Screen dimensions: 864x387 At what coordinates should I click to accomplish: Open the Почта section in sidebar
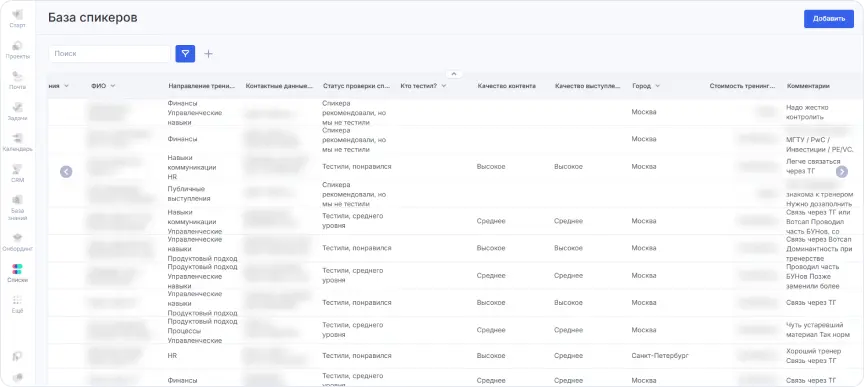[x=17, y=80]
